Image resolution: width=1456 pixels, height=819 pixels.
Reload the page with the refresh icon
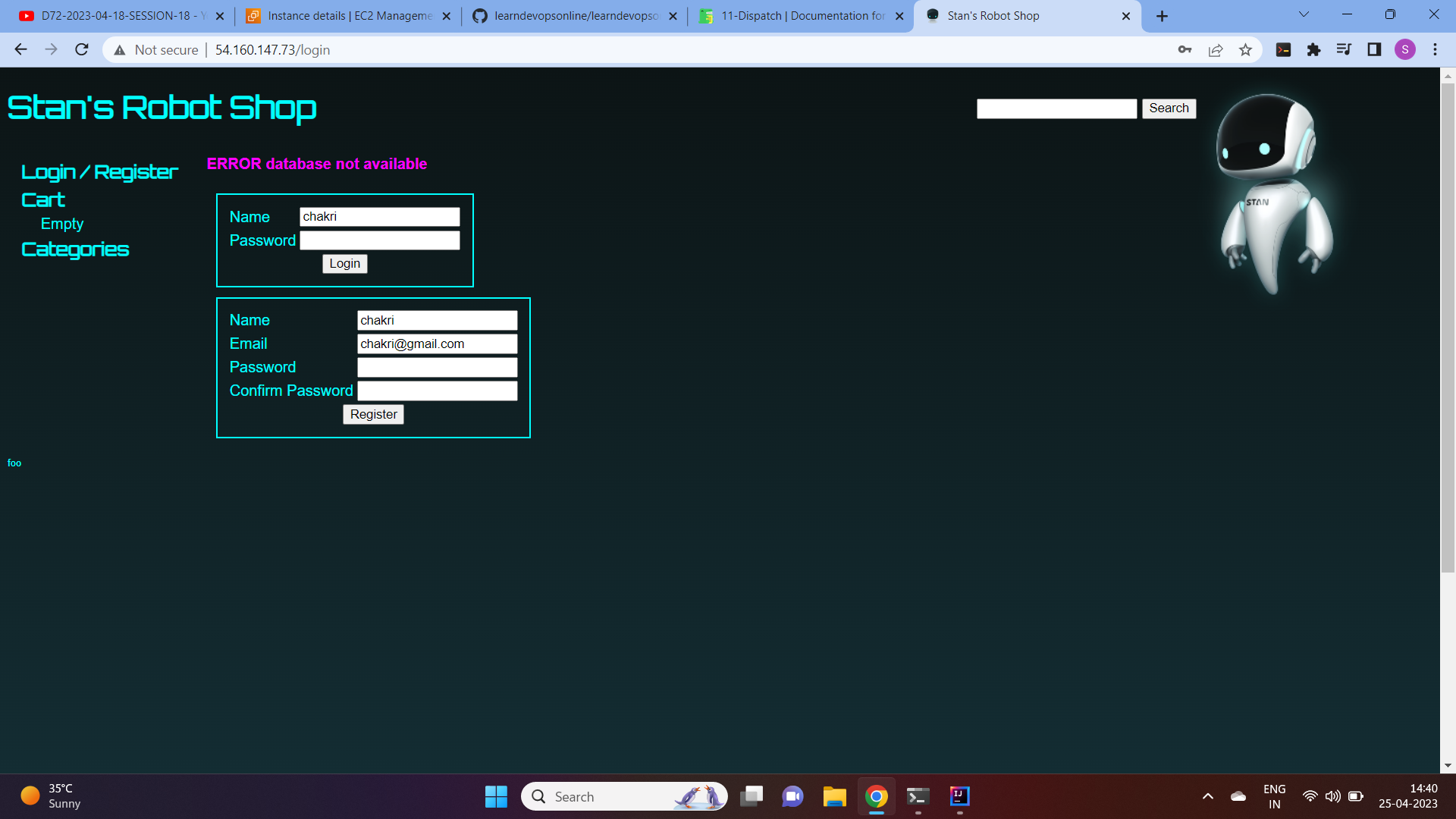click(x=81, y=49)
